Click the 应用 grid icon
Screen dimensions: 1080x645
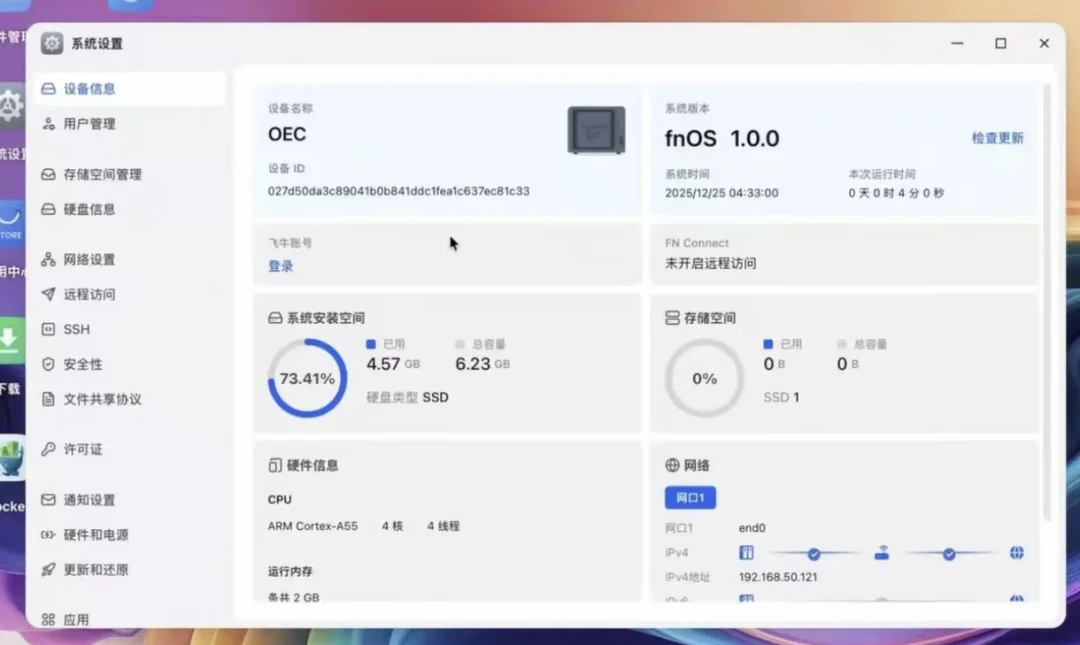pyautogui.click(x=48, y=620)
